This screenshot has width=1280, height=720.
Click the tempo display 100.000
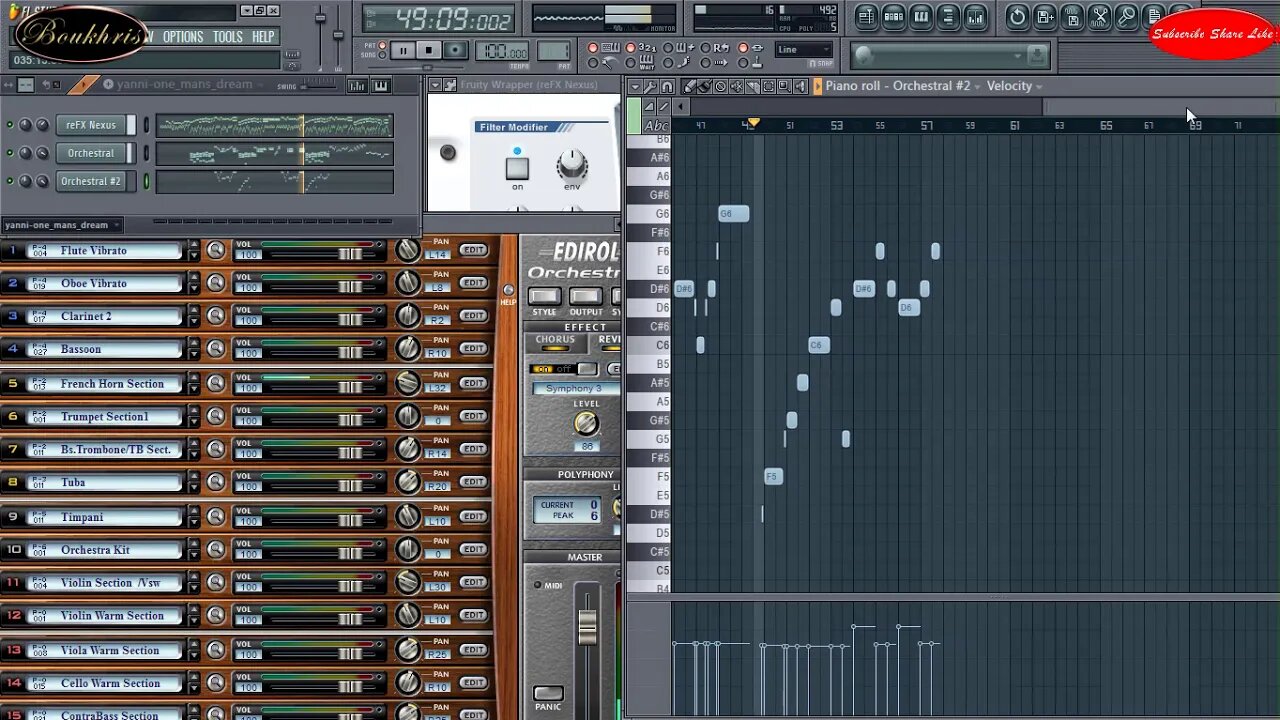(502, 51)
